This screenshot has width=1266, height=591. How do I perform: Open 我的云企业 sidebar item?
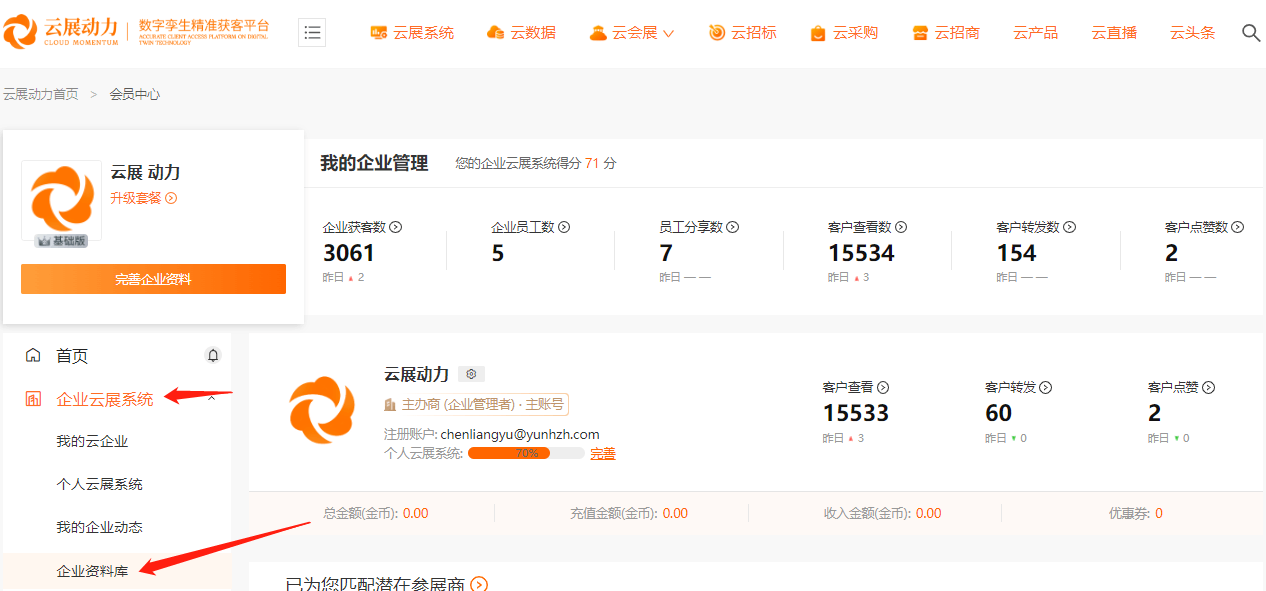[92, 441]
